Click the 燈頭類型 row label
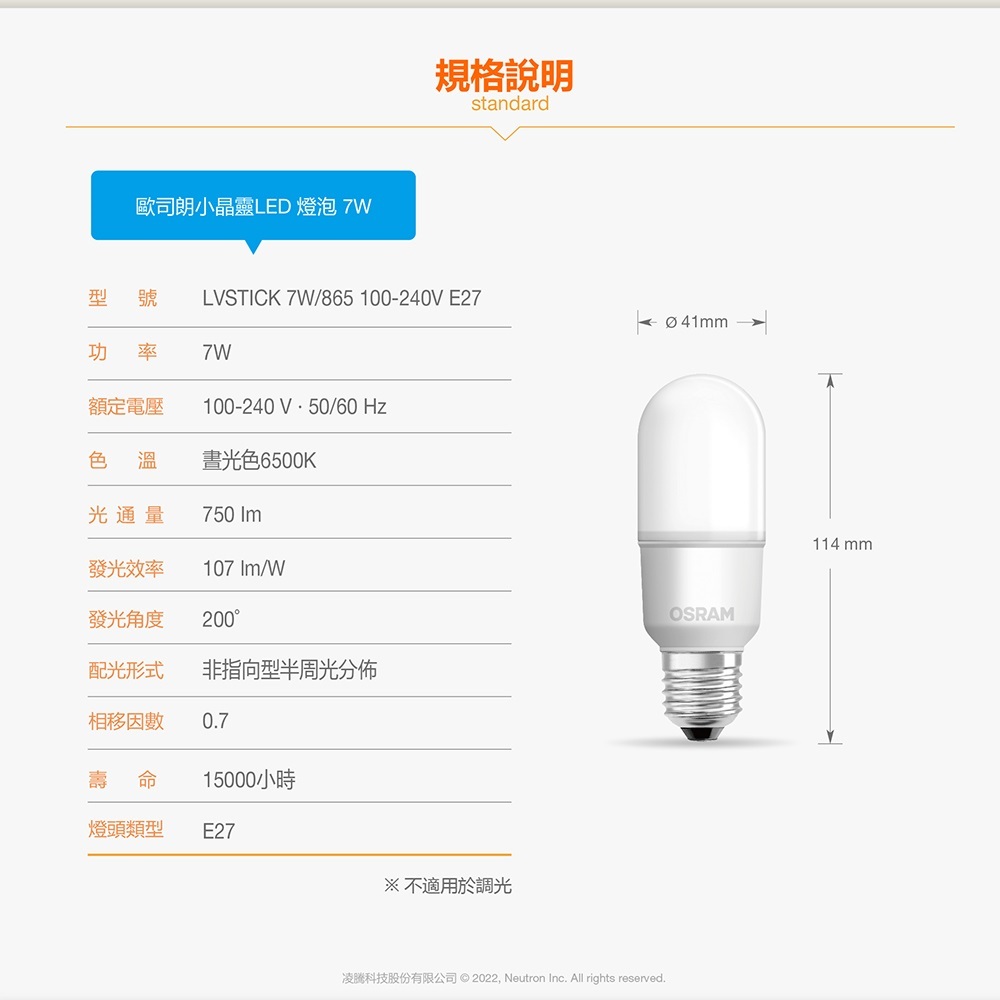The image size is (1000, 1000). coord(126,829)
